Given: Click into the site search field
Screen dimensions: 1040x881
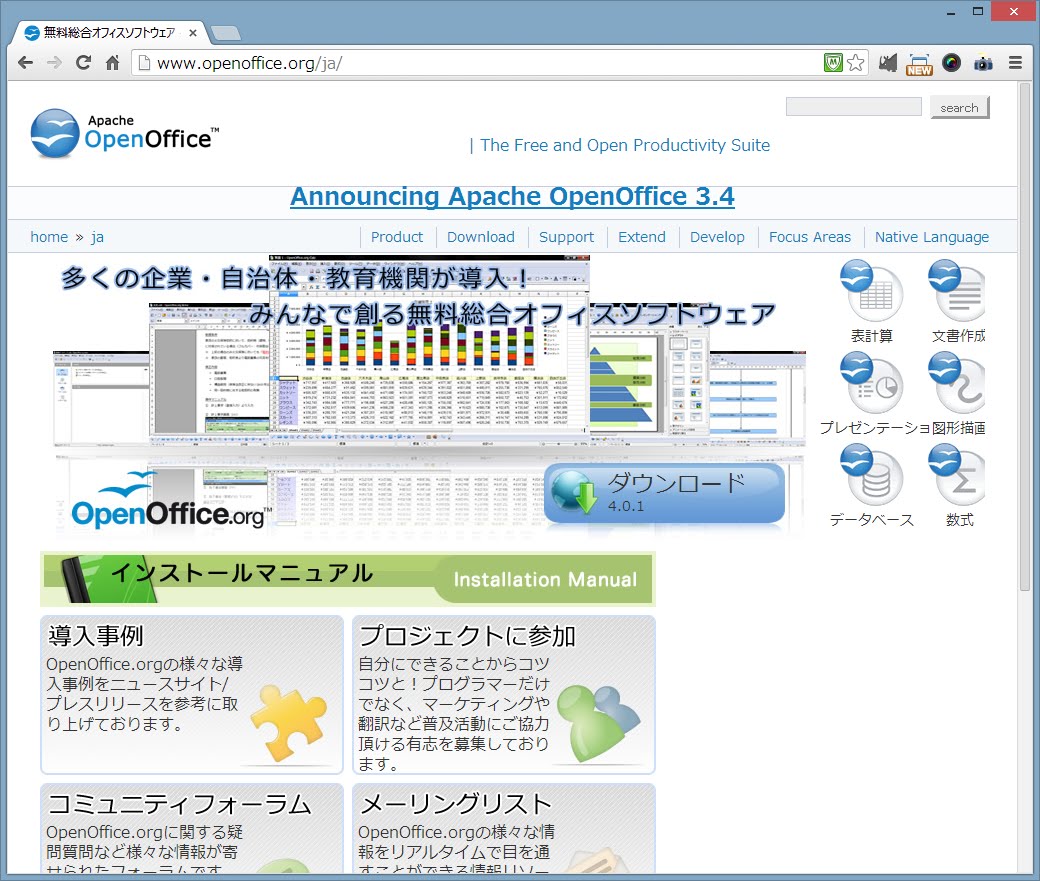Looking at the screenshot, I should tap(854, 107).
